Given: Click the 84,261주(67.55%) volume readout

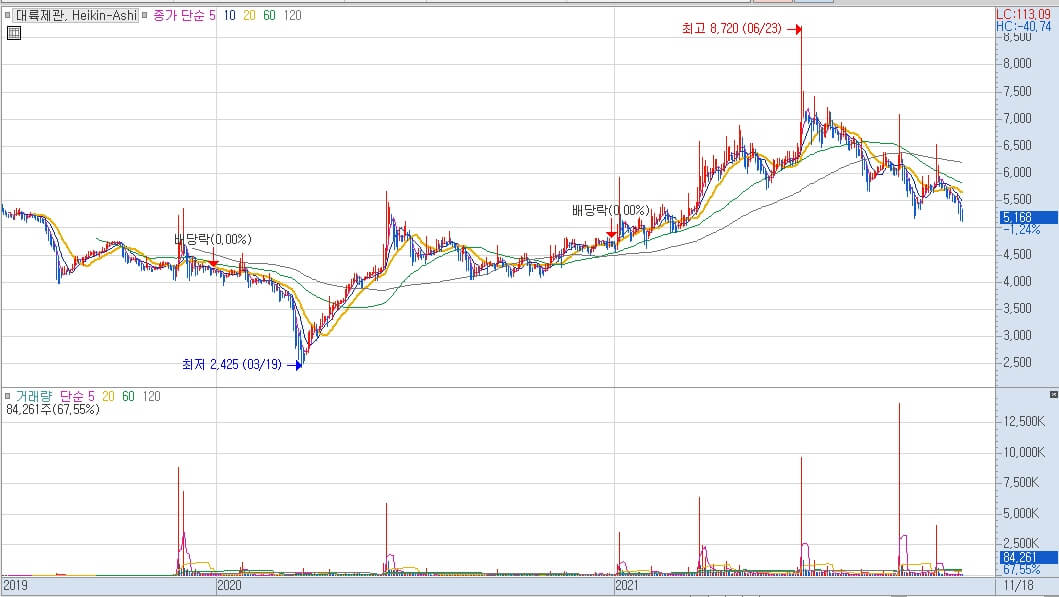Looking at the screenshot, I should (53, 409).
